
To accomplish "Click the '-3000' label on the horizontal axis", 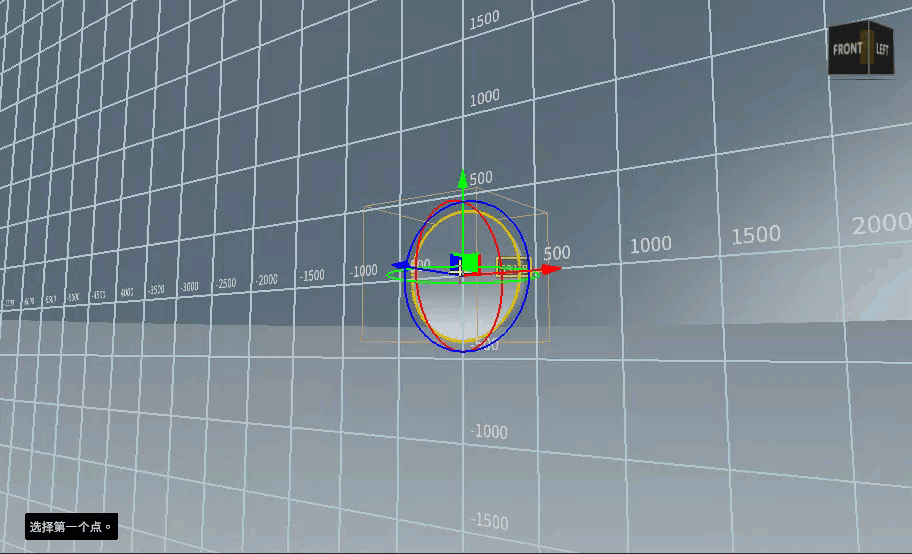I will tap(189, 287).
